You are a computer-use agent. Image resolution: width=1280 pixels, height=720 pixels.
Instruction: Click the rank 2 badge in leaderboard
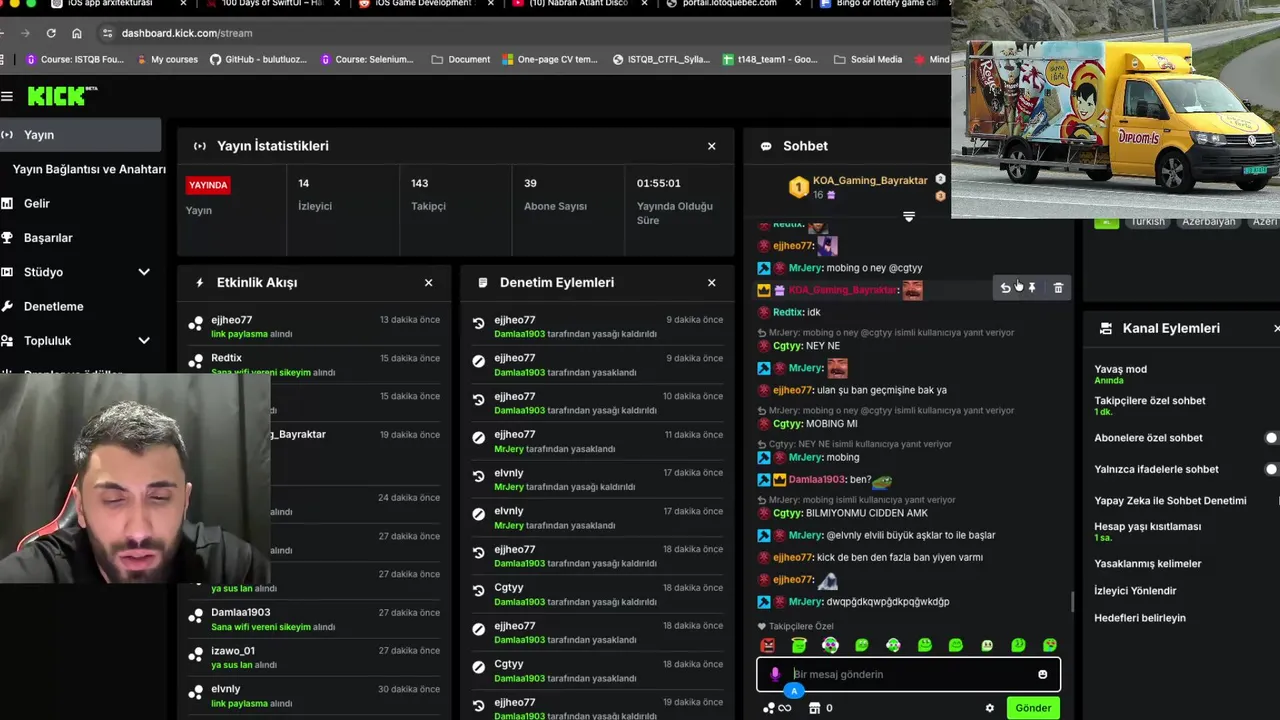tap(940, 179)
